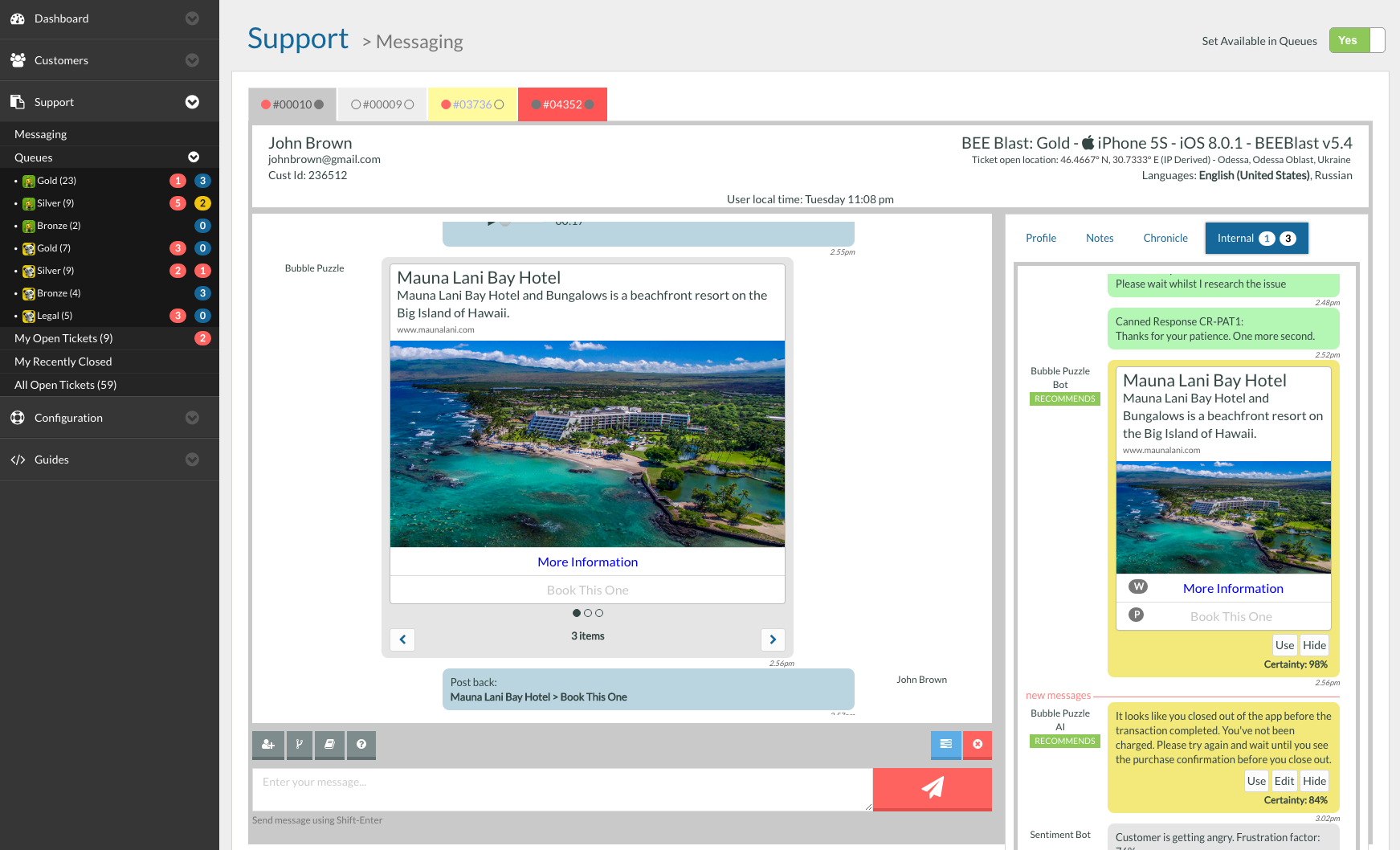
Task: Click the P badge beside Book This One
Action: point(1137,615)
